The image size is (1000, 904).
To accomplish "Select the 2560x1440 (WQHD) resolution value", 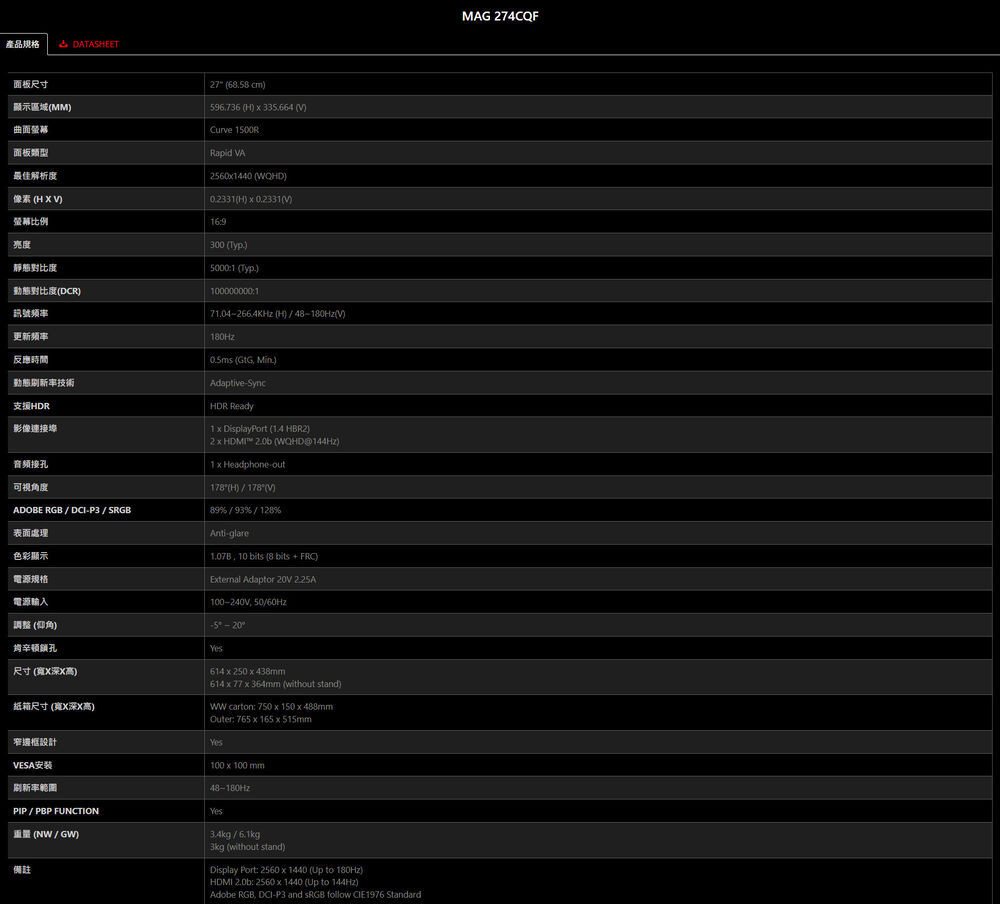I will (x=248, y=176).
